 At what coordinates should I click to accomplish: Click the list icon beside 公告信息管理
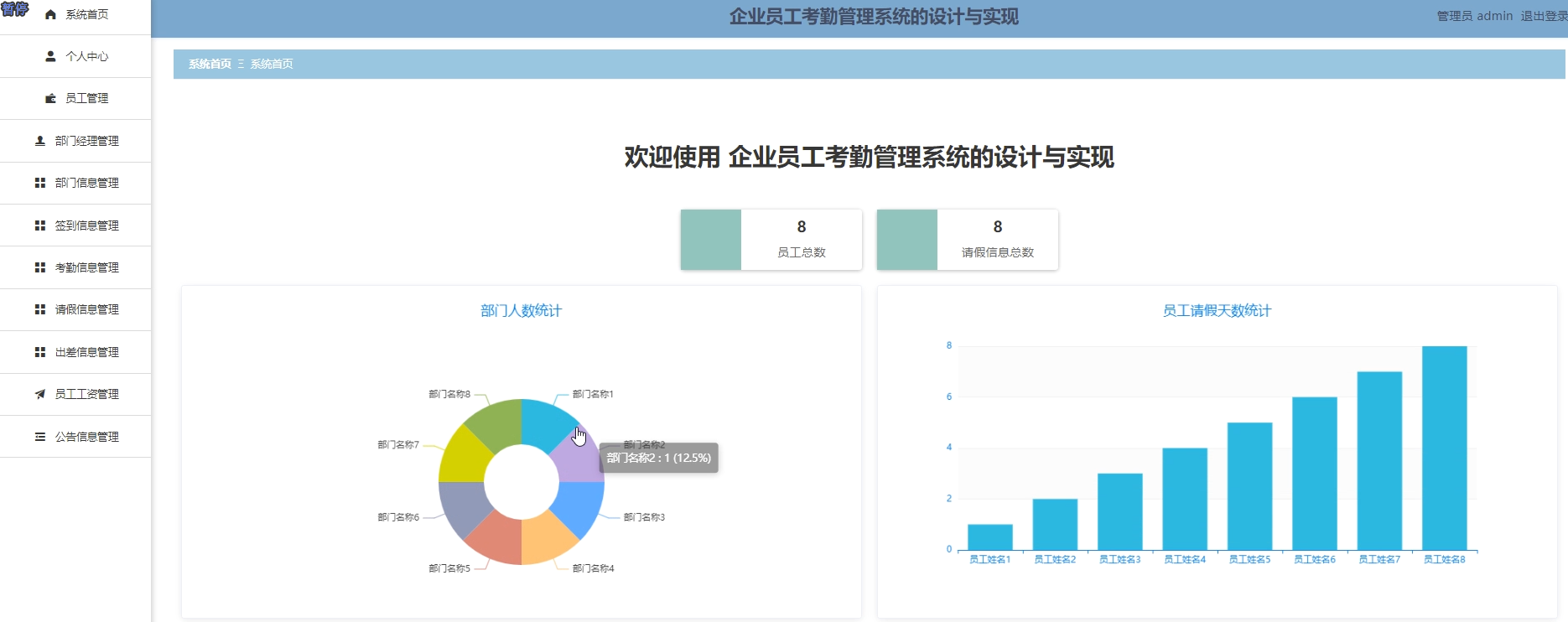point(39,437)
